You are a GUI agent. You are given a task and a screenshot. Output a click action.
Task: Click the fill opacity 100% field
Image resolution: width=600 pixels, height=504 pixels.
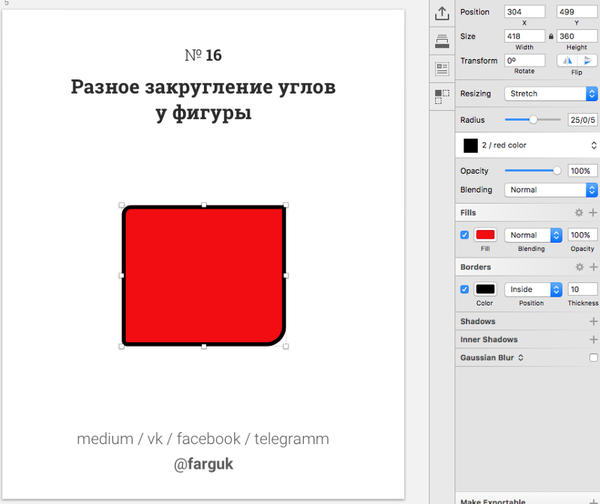coord(582,235)
